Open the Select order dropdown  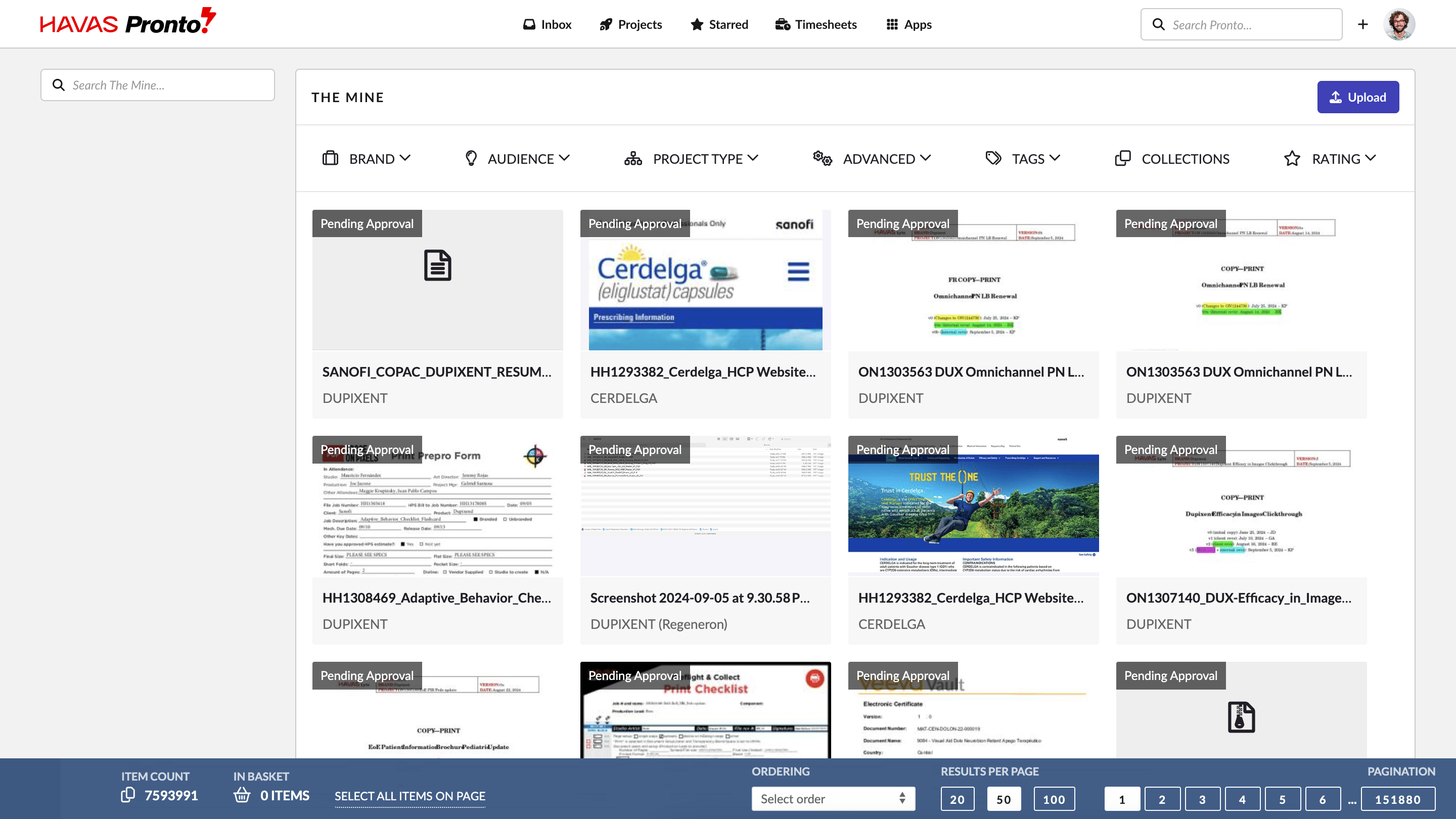pyautogui.click(x=833, y=799)
